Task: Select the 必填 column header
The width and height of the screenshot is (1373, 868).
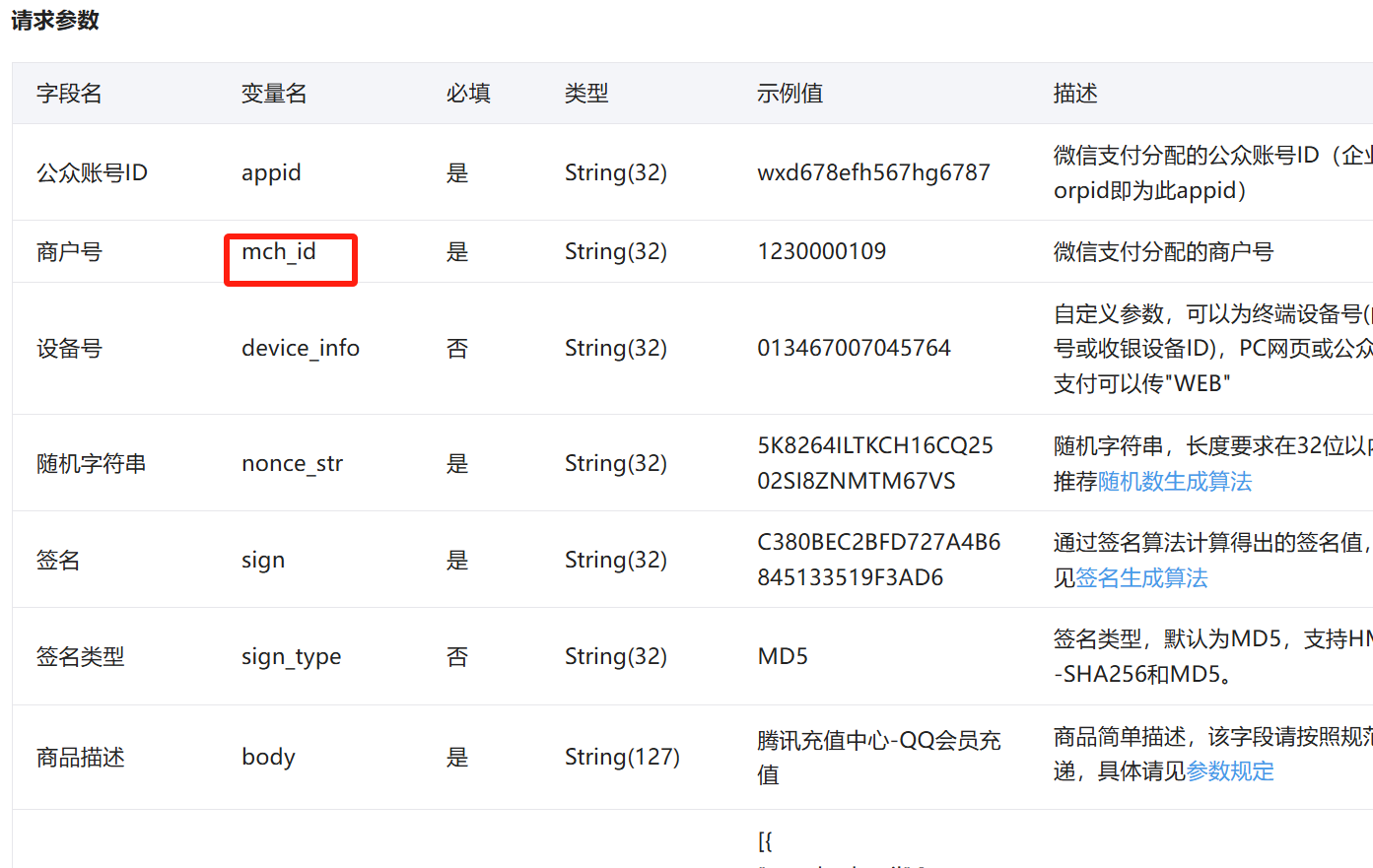Action: (x=468, y=93)
